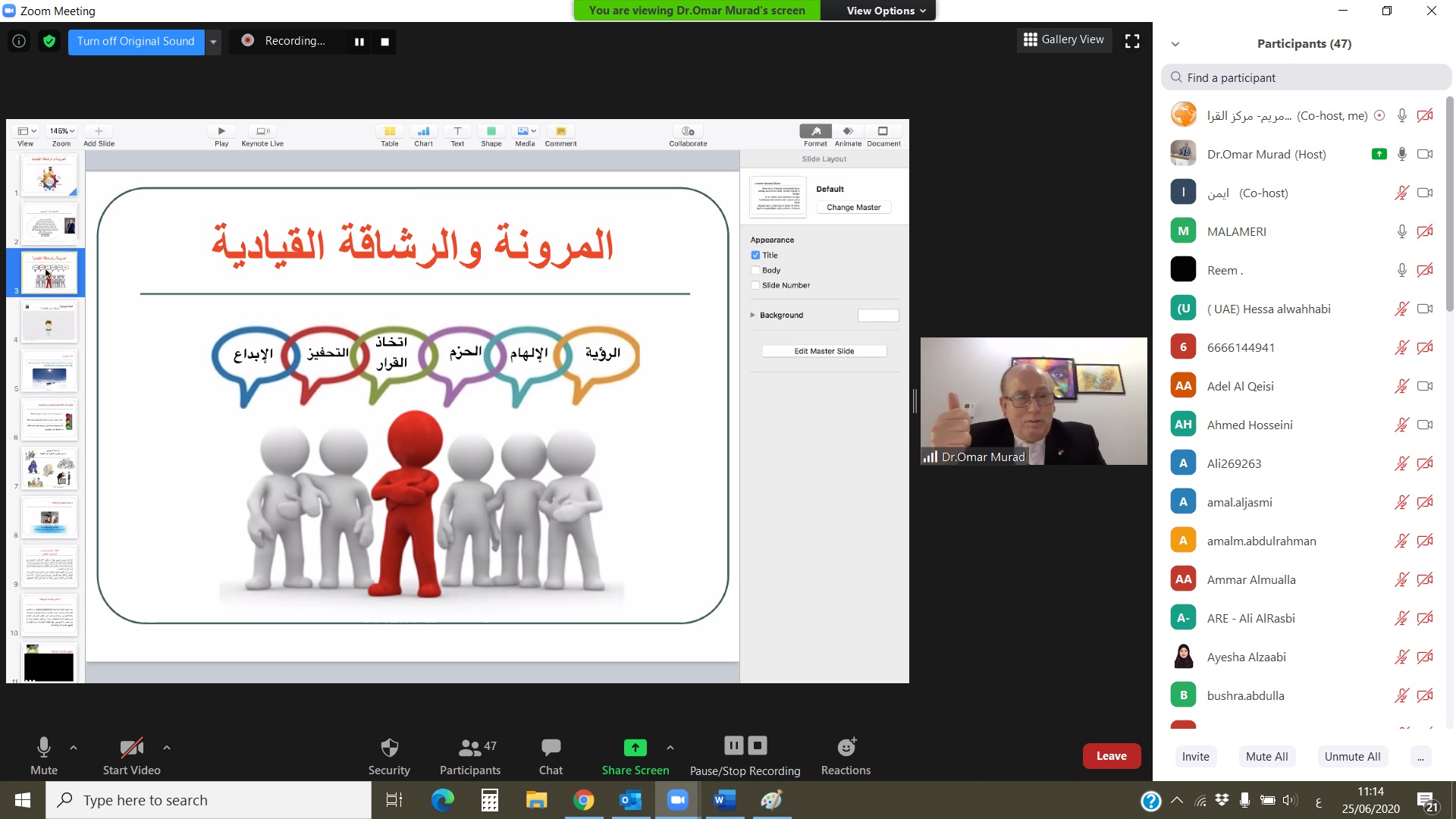Open Microsoft Word from the taskbar

point(725,800)
